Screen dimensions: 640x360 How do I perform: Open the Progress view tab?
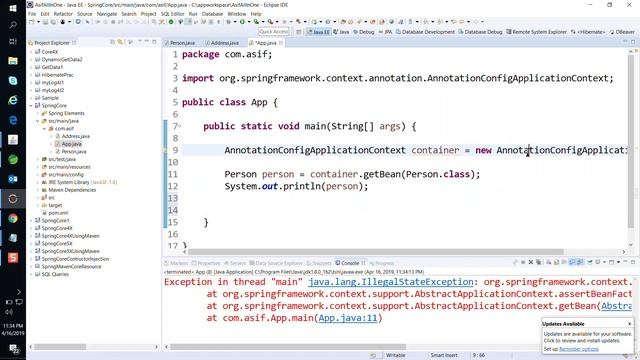(382, 263)
